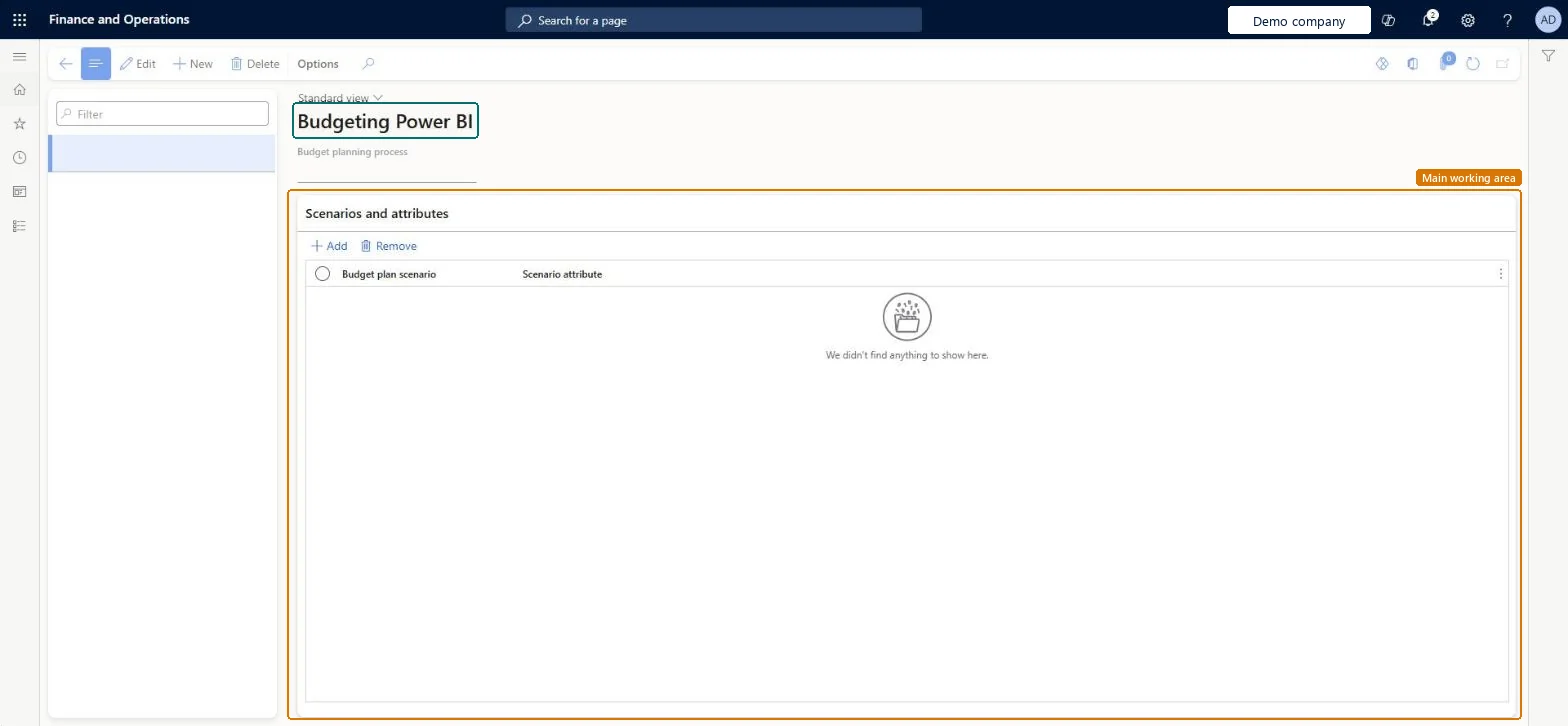
Task: Click the Search for a page box
Action: [714, 20]
